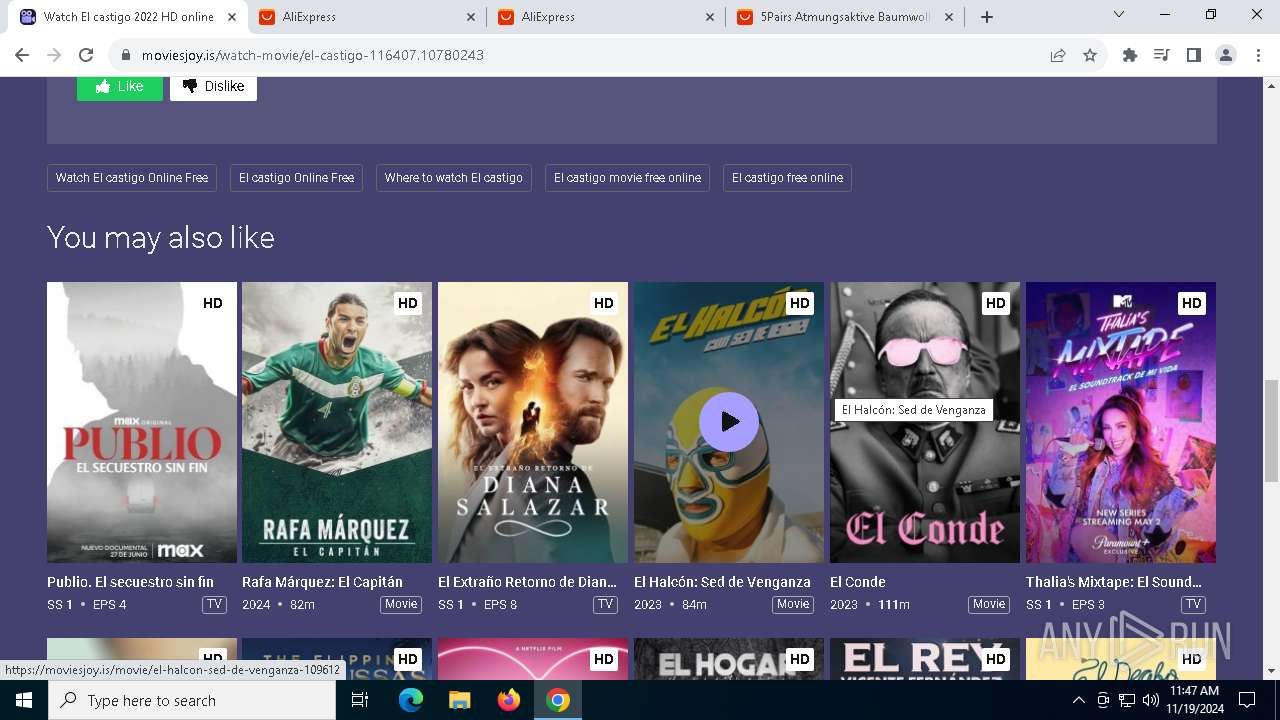Click the 'Publio. El secuestro sin fin' title
Image resolution: width=1280 pixels, height=720 pixels.
click(x=130, y=582)
